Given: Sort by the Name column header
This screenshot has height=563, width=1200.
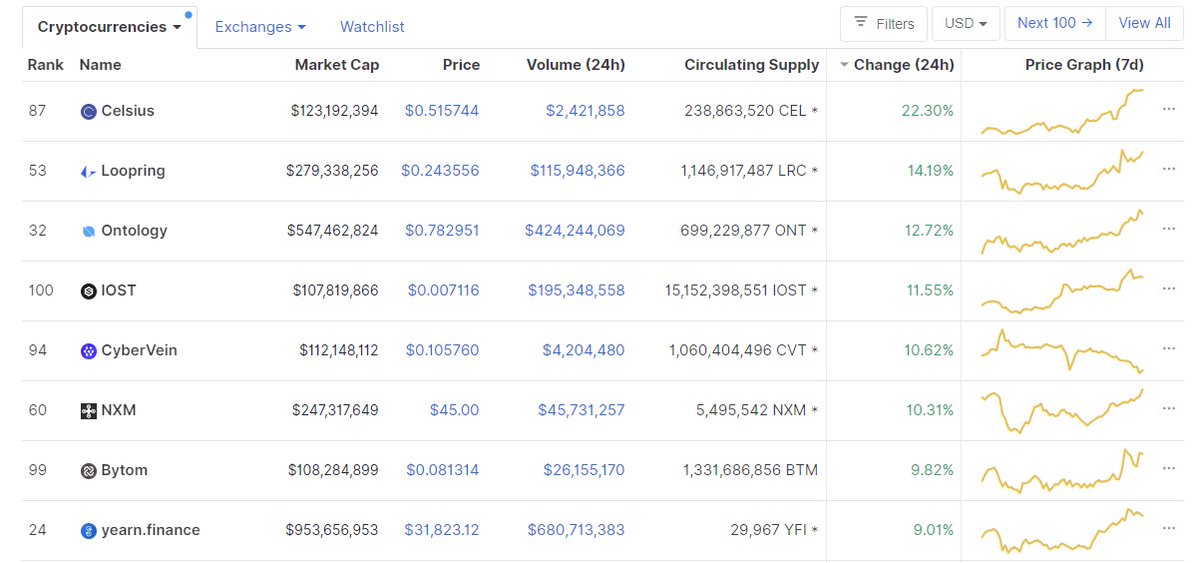Looking at the screenshot, I should pyautogui.click(x=100, y=65).
